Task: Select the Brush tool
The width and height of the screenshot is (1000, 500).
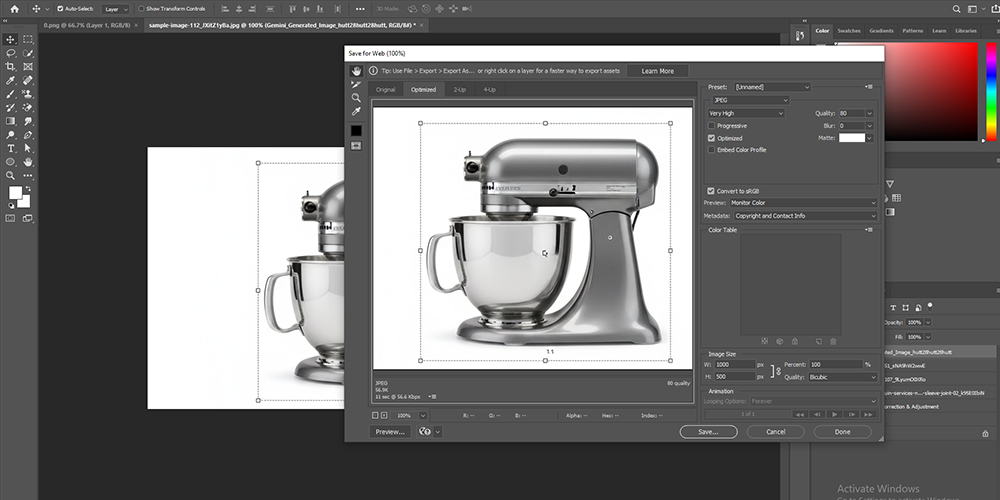Action: (10, 94)
